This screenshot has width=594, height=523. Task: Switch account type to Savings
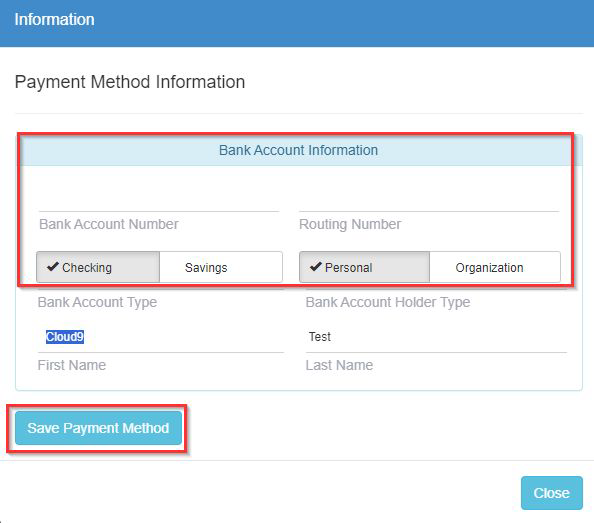tap(221, 267)
